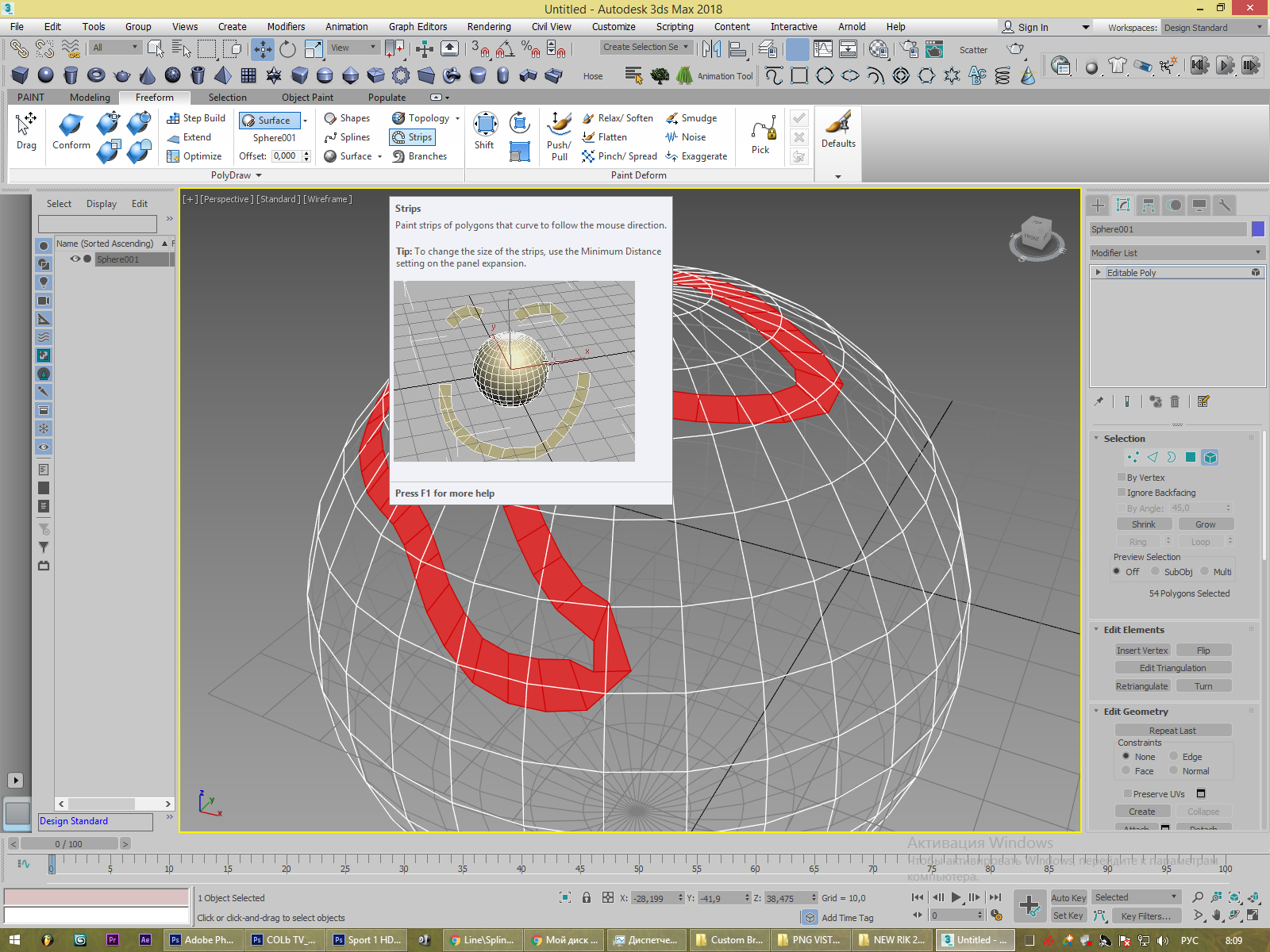Select the SubObj preview selection radio

(1156, 571)
